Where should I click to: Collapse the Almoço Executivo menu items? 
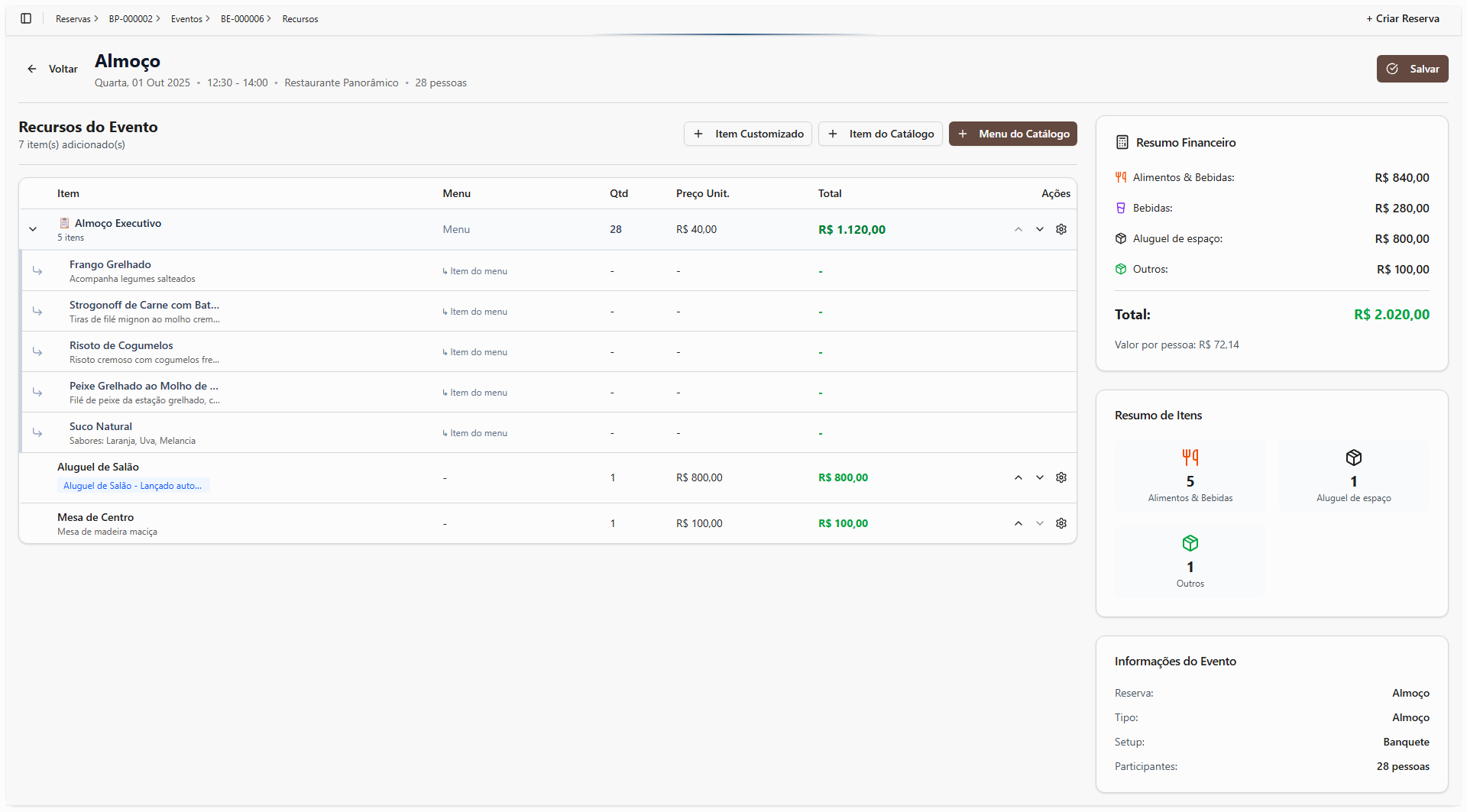click(x=33, y=228)
